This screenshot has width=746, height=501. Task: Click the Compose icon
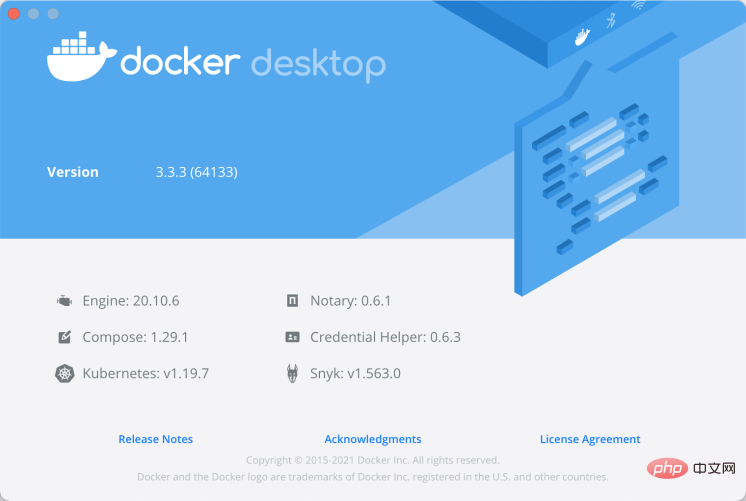[x=65, y=337]
